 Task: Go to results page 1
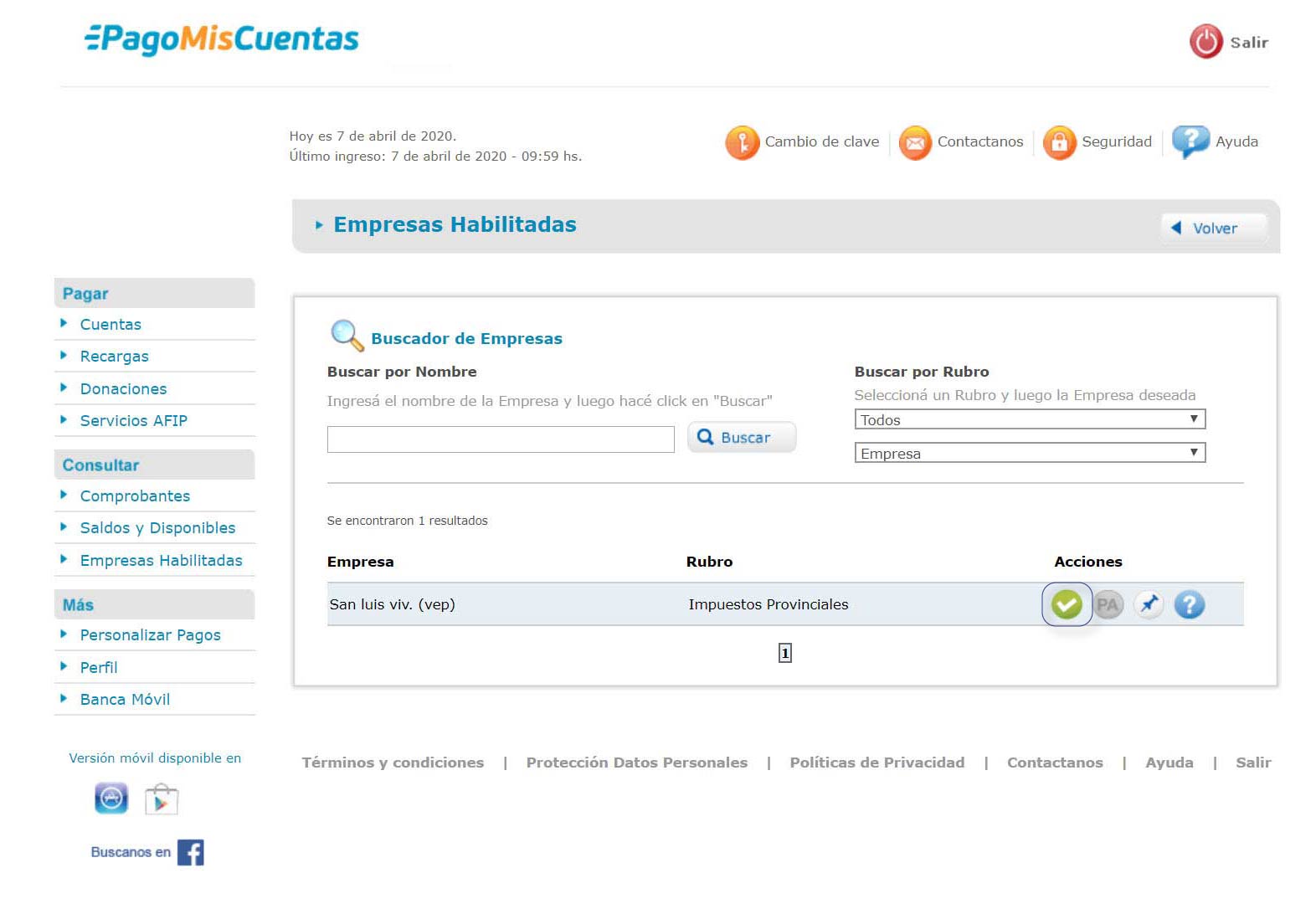point(784,653)
